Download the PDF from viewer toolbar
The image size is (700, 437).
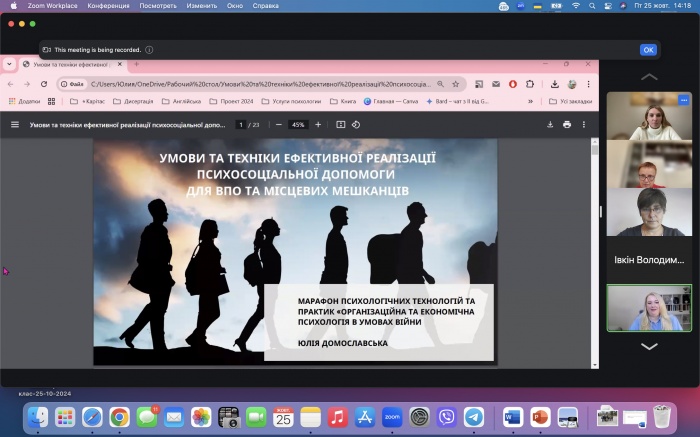[550, 125]
